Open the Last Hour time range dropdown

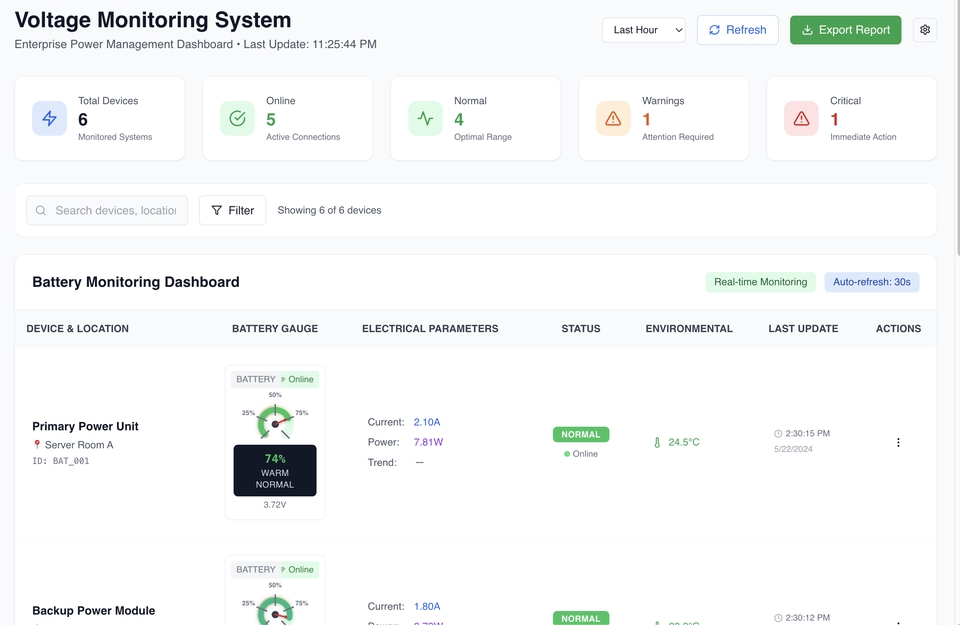click(x=643, y=30)
